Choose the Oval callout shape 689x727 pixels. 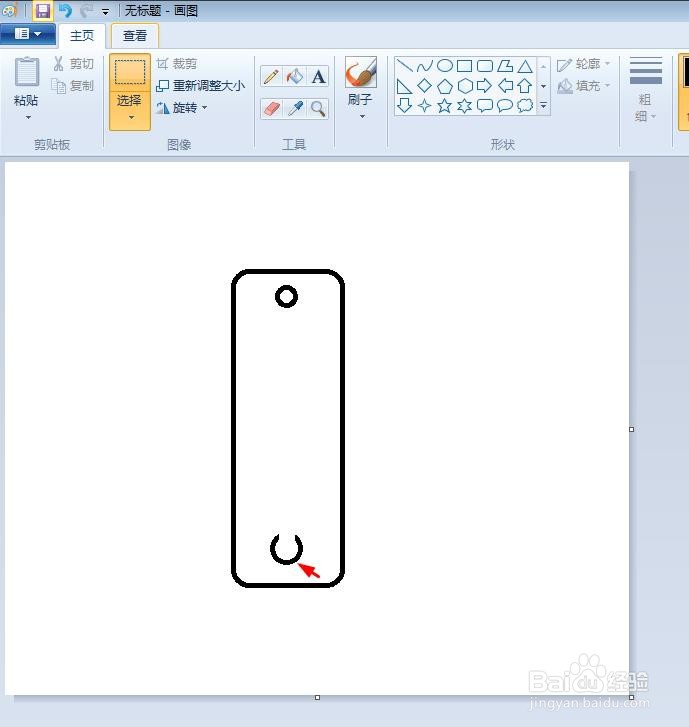(505, 106)
